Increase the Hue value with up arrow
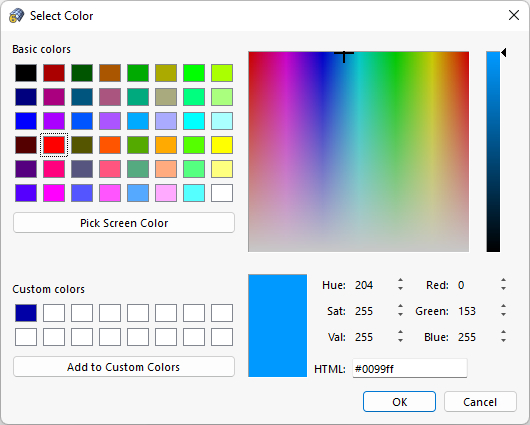The image size is (530, 425). coord(400,280)
